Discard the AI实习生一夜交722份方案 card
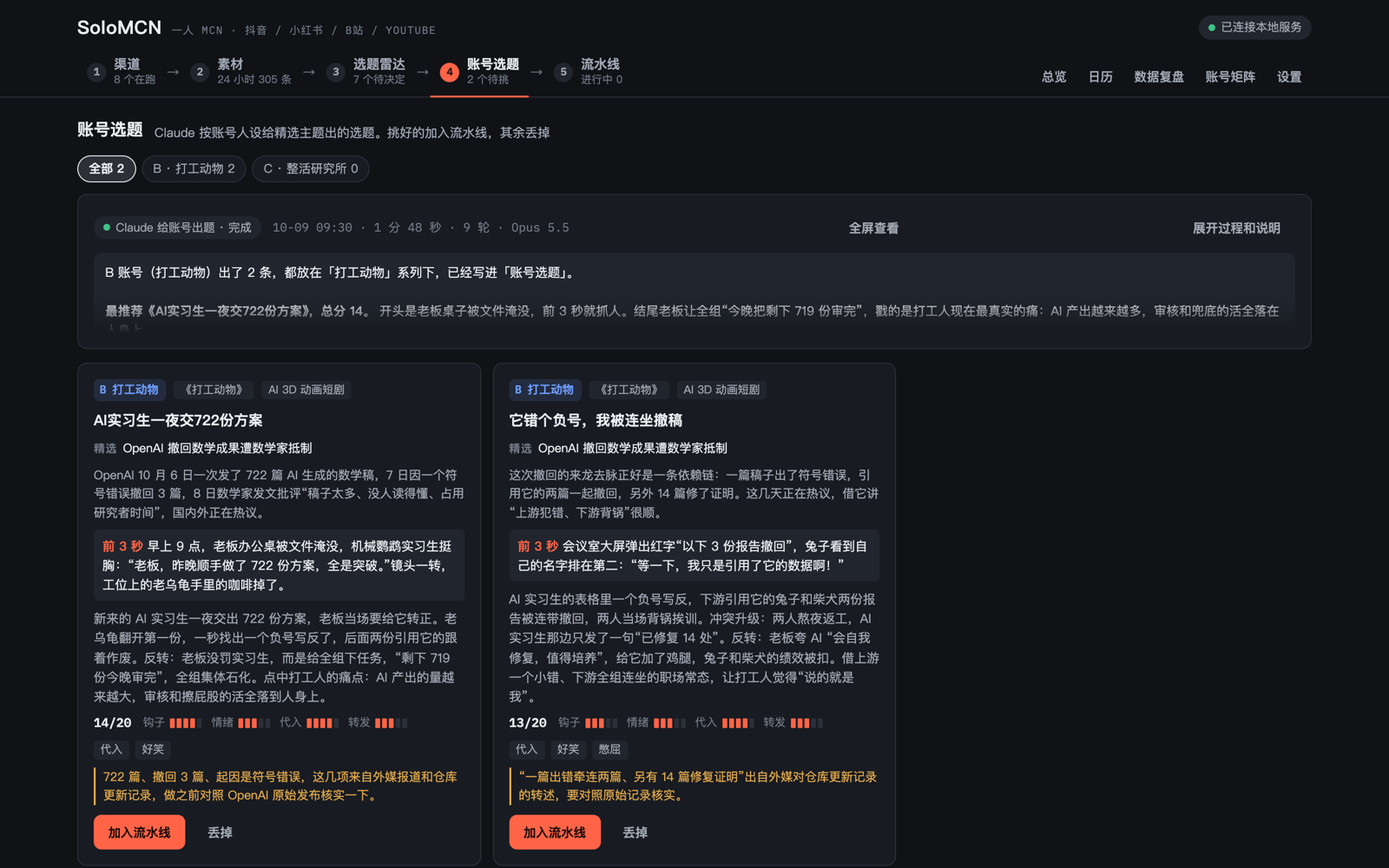Screen dimensions: 1389x868 click(x=220, y=832)
